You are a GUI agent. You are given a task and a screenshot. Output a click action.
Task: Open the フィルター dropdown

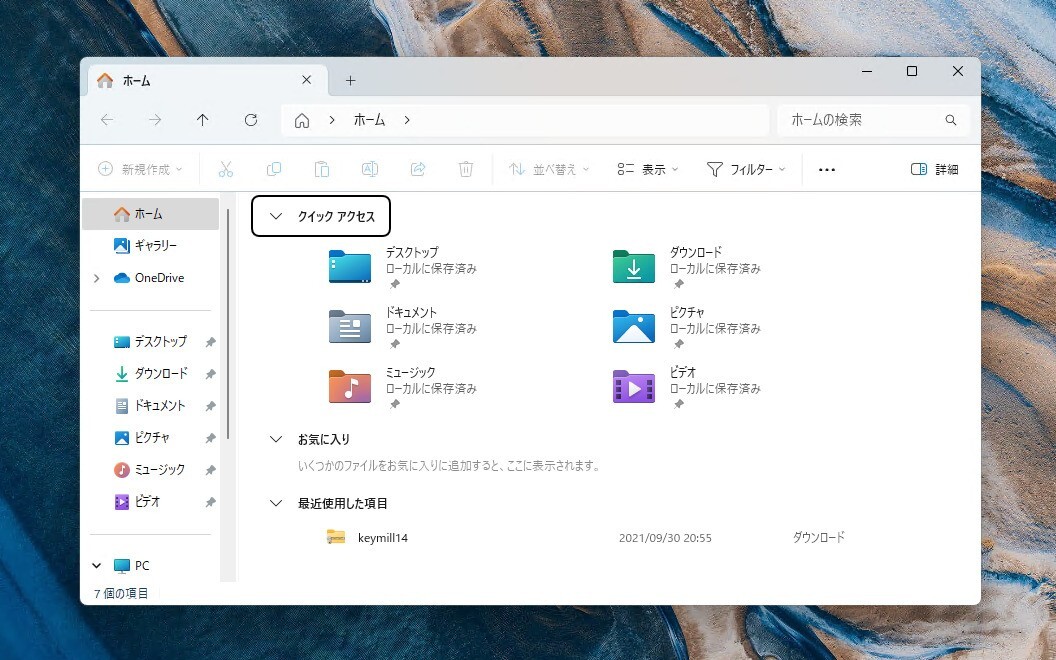746,169
